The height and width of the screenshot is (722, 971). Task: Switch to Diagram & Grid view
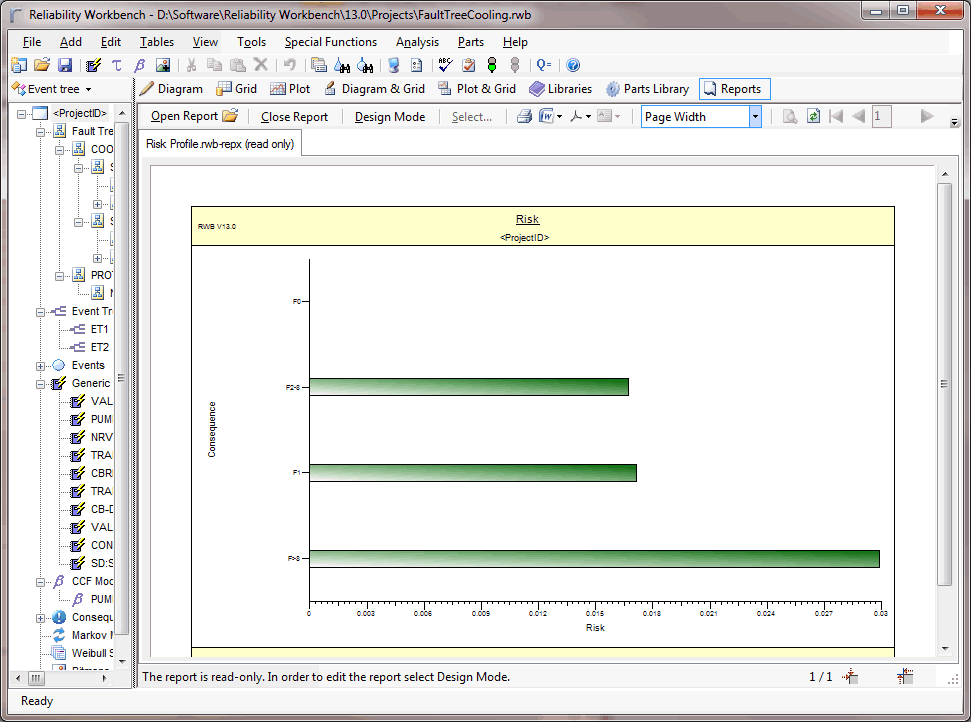point(374,88)
